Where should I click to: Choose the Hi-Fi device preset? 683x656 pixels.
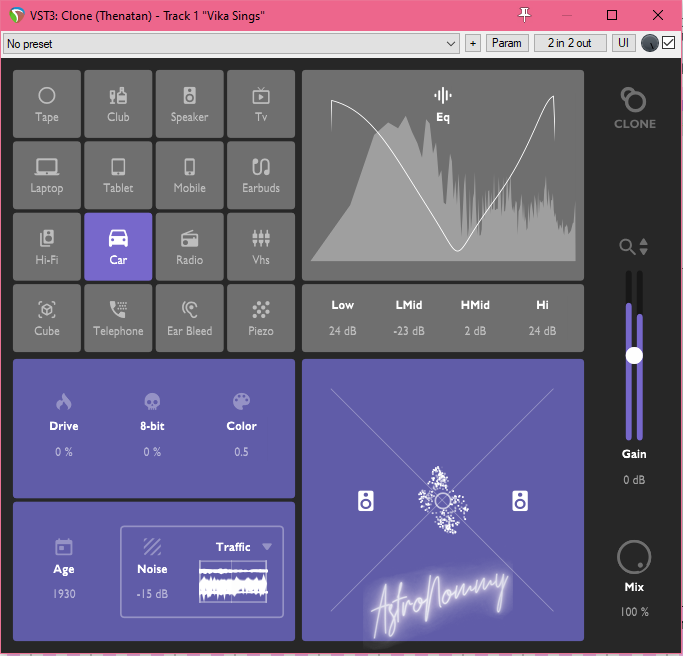coord(47,247)
